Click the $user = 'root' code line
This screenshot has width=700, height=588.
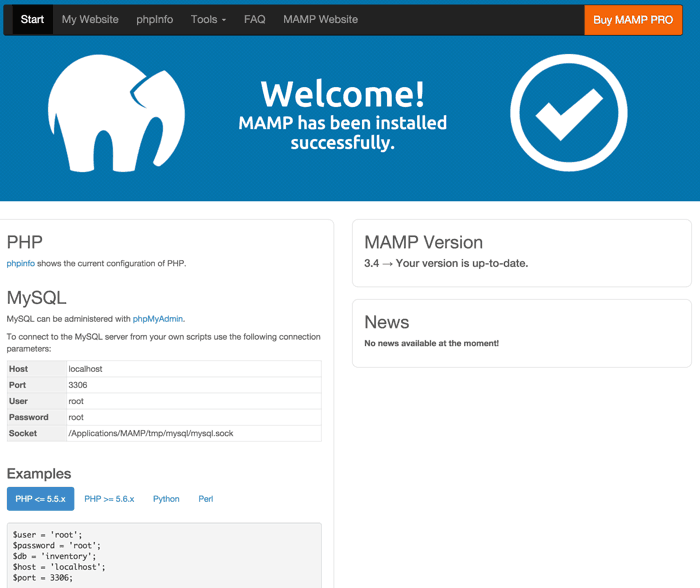[x=47, y=535]
